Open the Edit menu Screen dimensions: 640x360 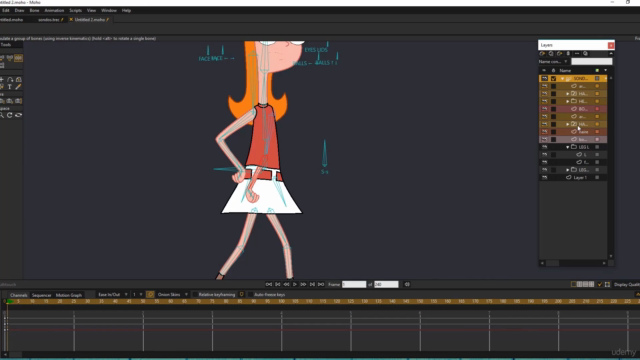coord(5,10)
